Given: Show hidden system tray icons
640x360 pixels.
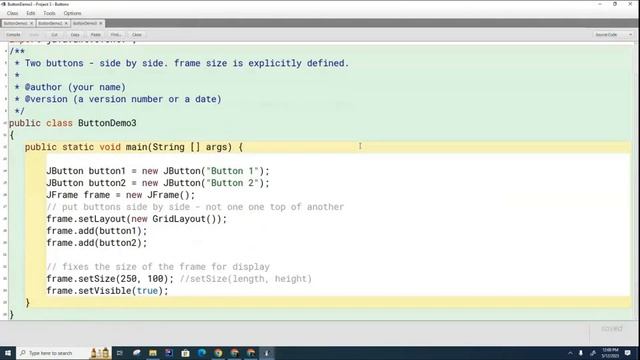Looking at the screenshot, I should pos(570,353).
